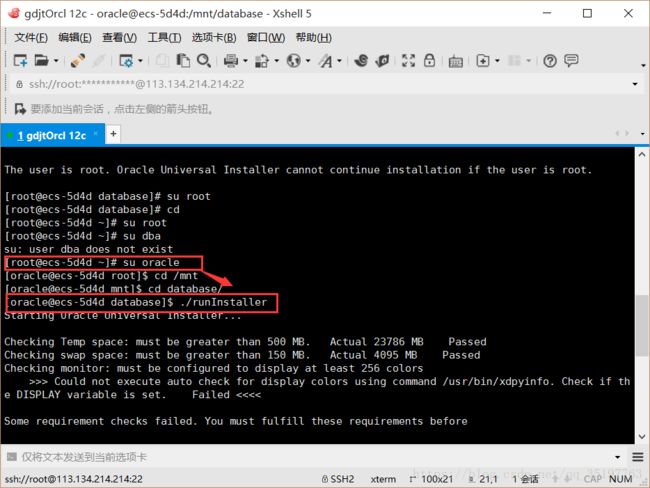This screenshot has height=488, width=650.
Task: Click ssh://root@113.134.214.214:22 status bar text
Action: tap(74, 479)
